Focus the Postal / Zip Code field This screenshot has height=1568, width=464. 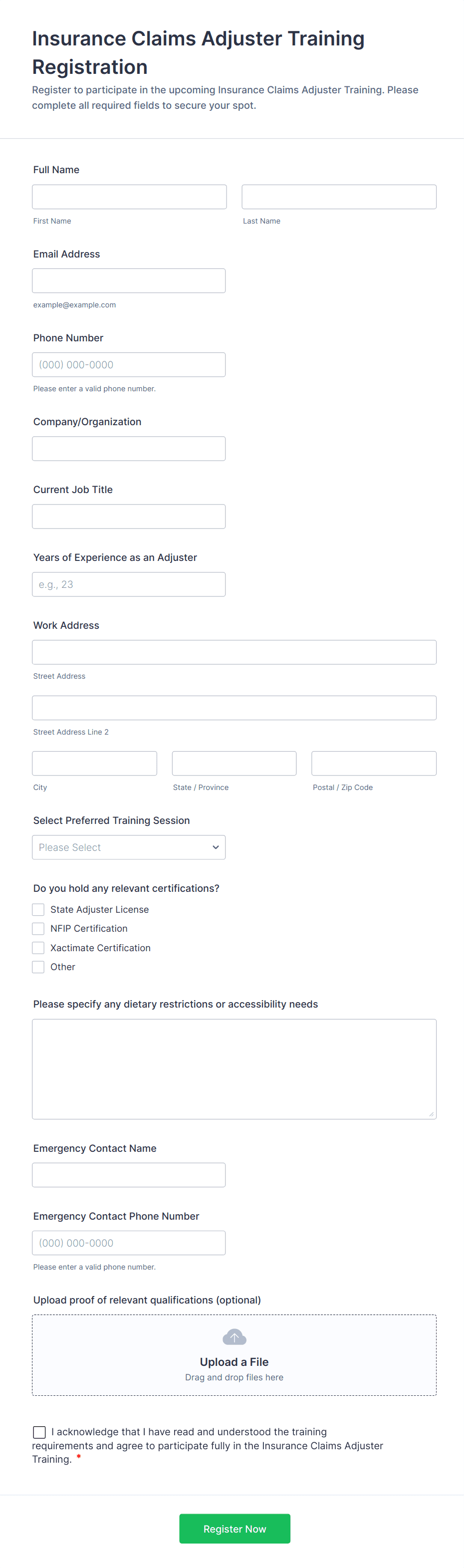(373, 764)
